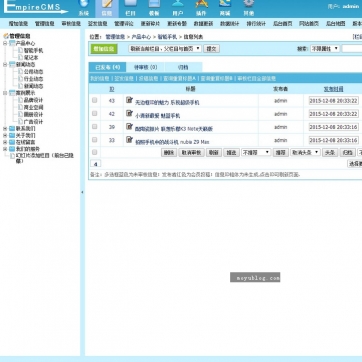Collapse the 产品中心 tree branch
Viewport: 362px width, 362px height.
5,43
